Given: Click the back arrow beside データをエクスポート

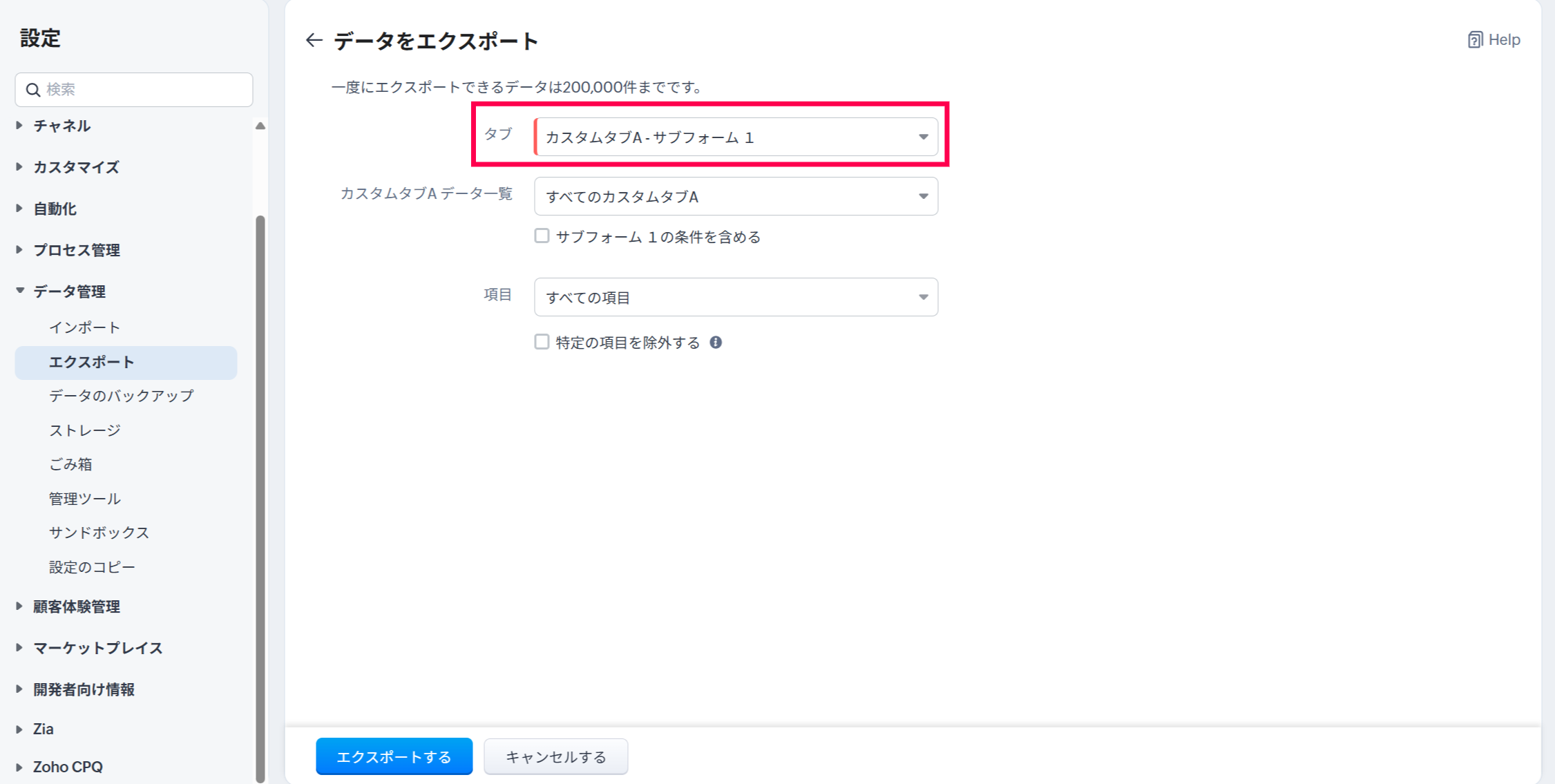Looking at the screenshot, I should [314, 41].
